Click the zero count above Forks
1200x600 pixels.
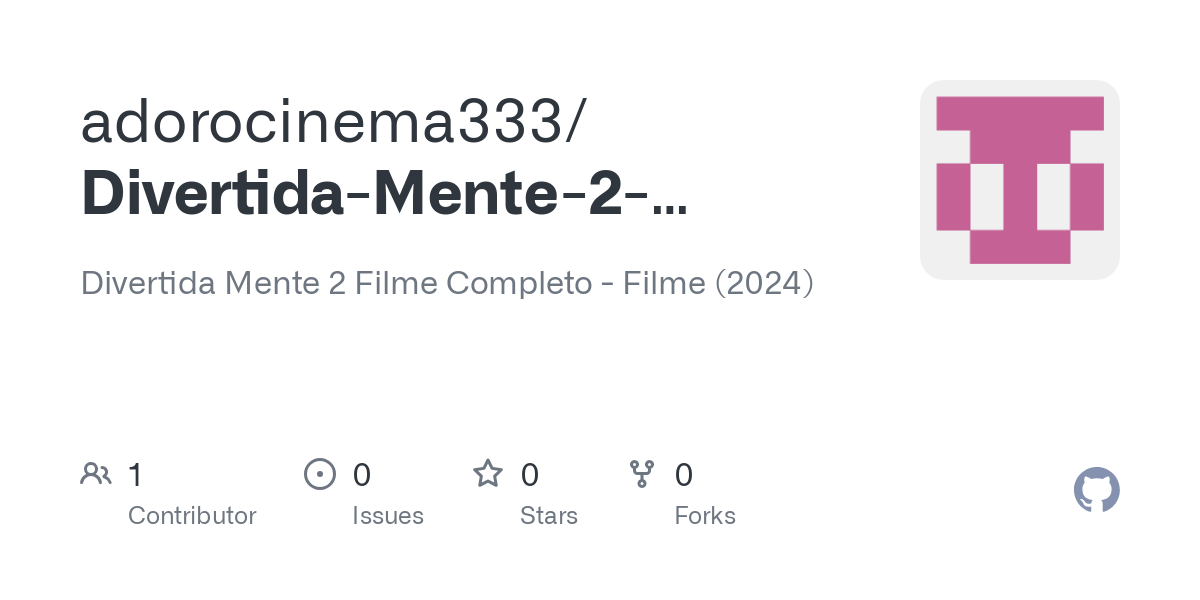coord(684,475)
